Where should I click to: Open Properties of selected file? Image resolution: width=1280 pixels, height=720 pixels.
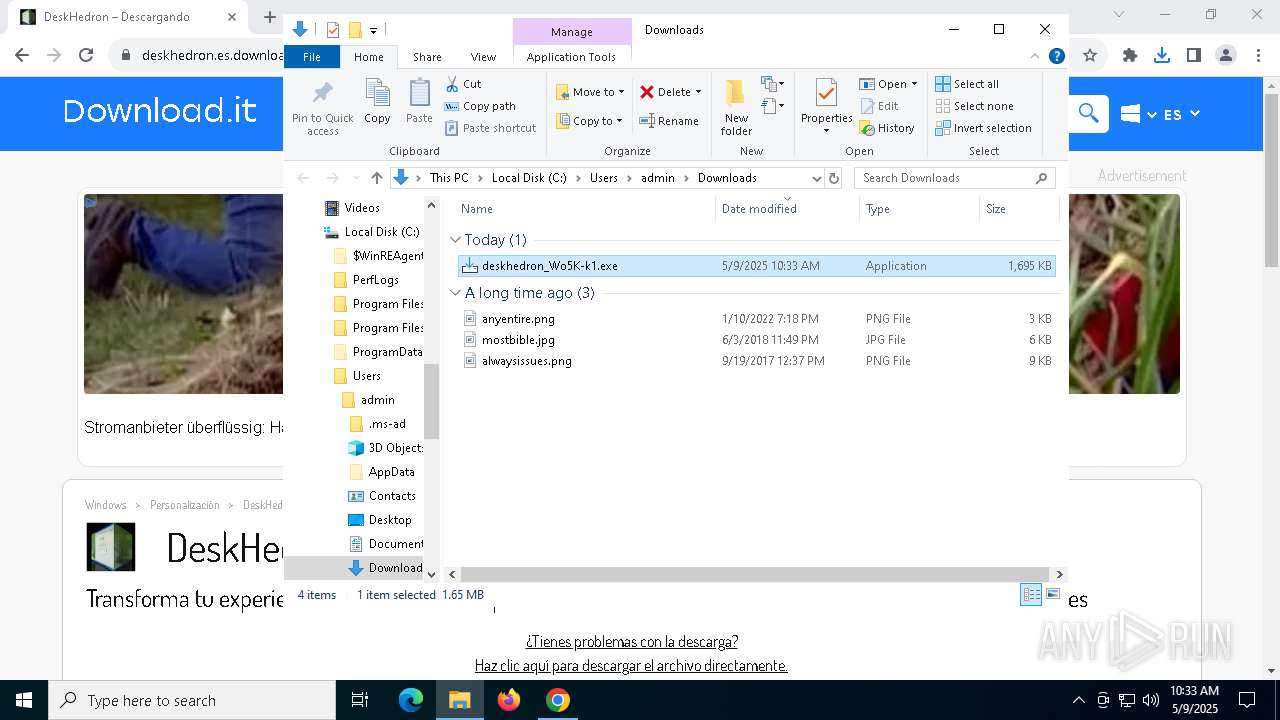coord(826,107)
